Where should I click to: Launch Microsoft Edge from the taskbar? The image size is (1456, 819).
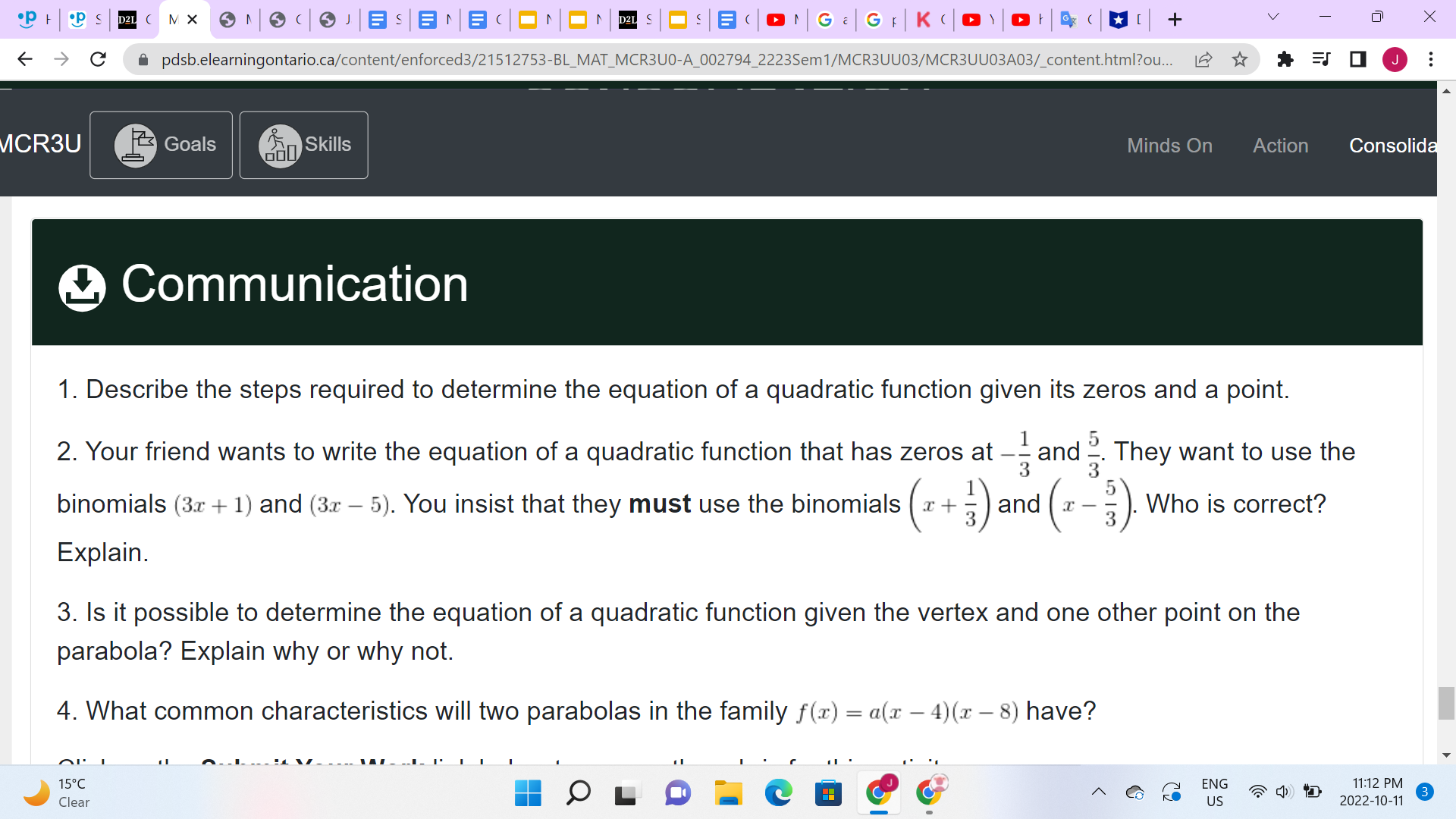click(x=778, y=793)
